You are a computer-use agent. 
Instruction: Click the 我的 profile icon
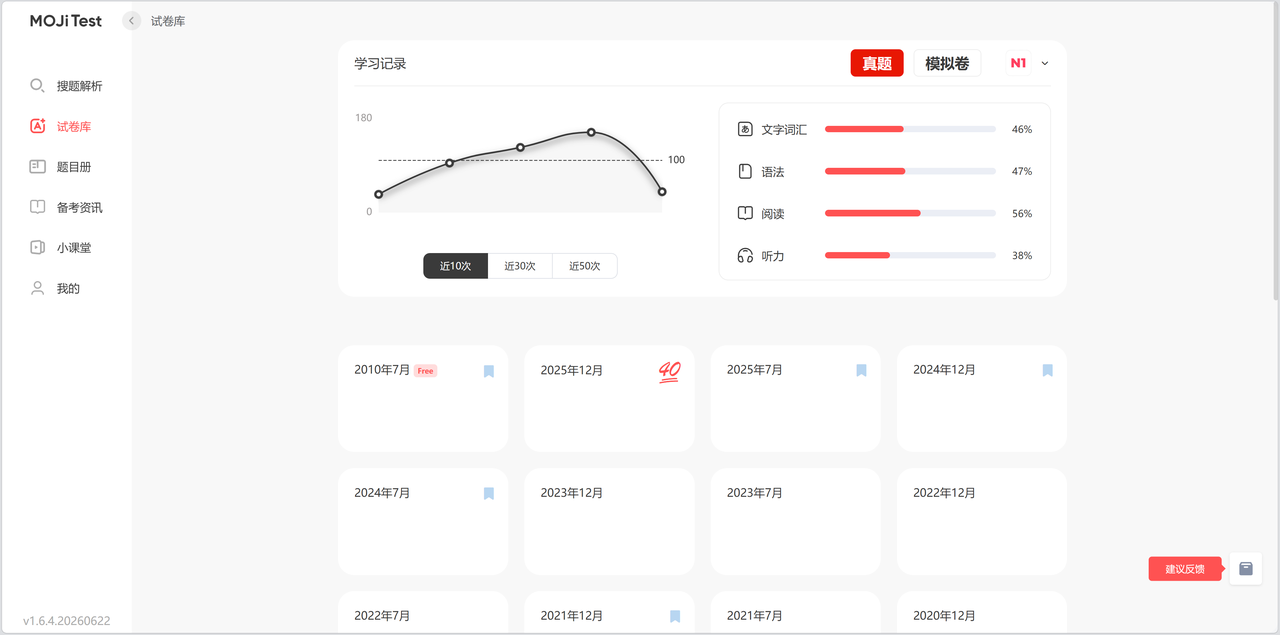38,288
